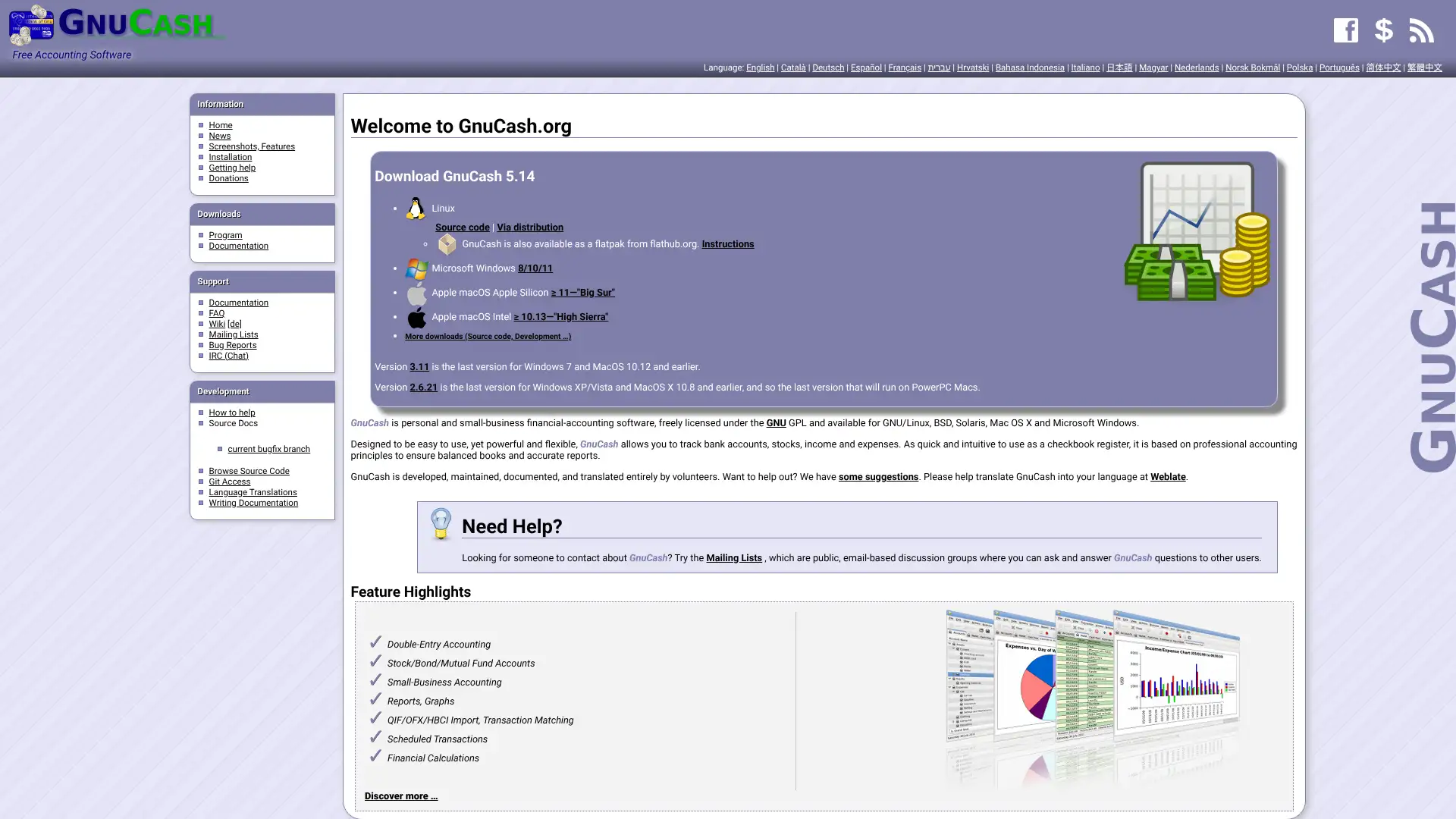
Task: Switch language to Hrvatski
Action: [x=972, y=68]
